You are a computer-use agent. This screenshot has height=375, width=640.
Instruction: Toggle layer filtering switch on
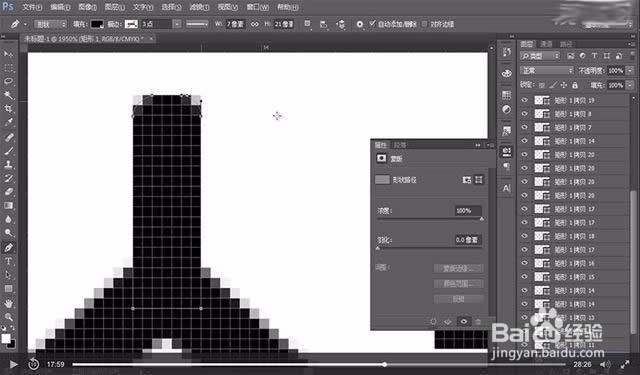pyautogui.click(x=632, y=56)
